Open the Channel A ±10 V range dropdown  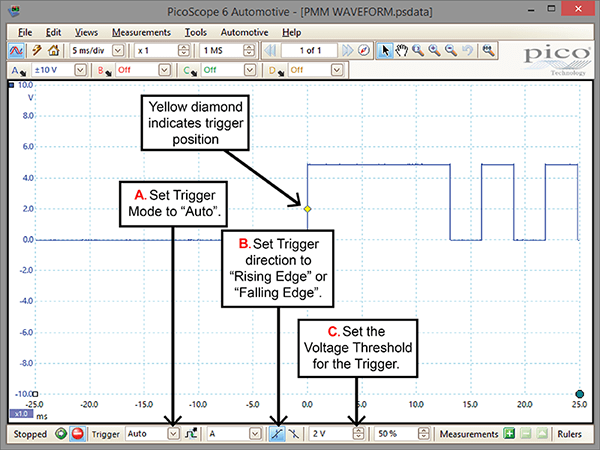point(80,70)
